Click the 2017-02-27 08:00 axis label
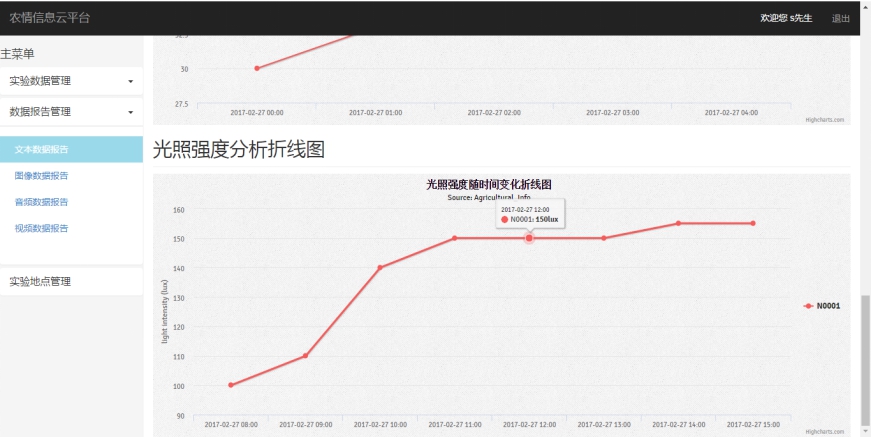The image size is (871, 437). [x=231, y=425]
